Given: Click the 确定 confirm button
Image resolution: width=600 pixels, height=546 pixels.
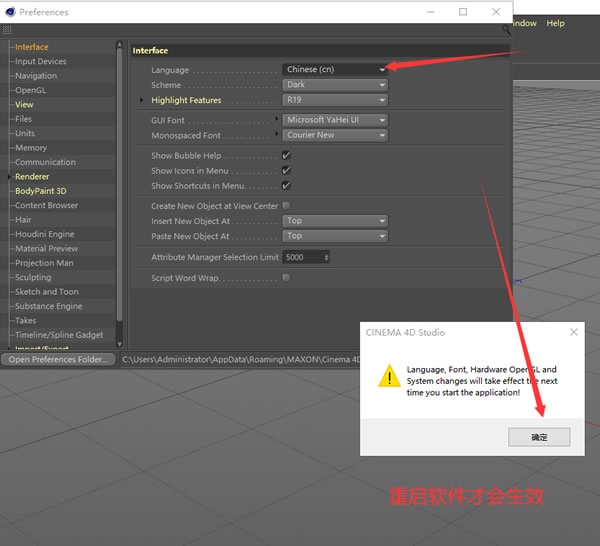Looking at the screenshot, I should pyautogui.click(x=539, y=437).
